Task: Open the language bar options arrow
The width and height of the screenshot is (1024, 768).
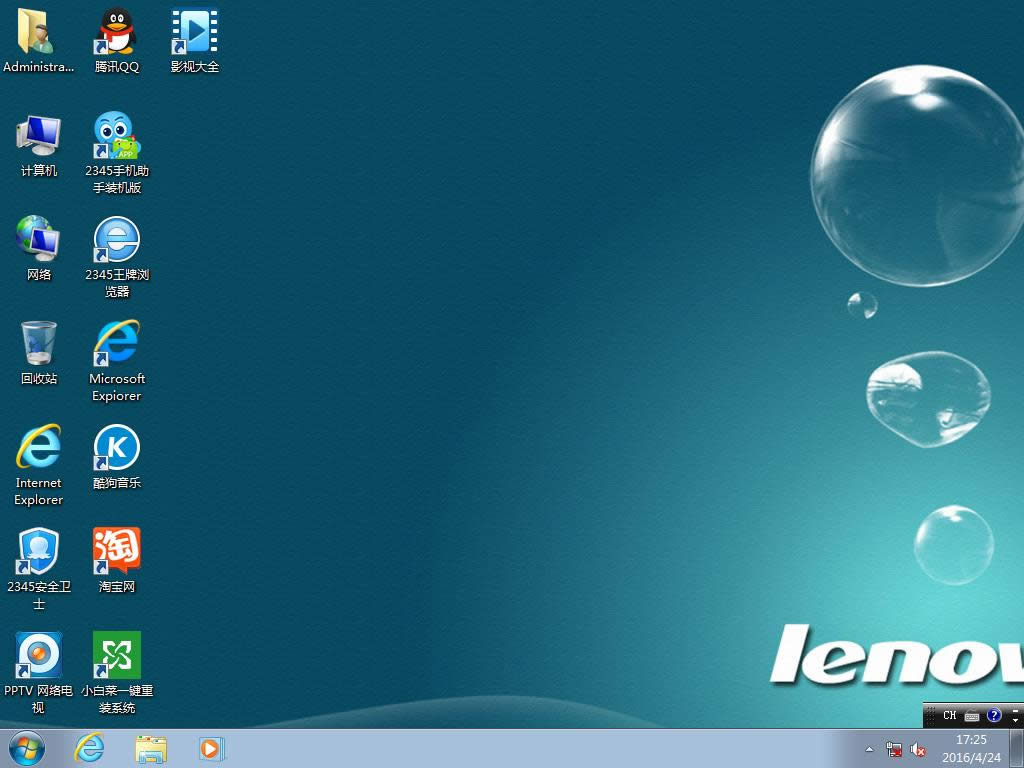Action: point(1013,721)
